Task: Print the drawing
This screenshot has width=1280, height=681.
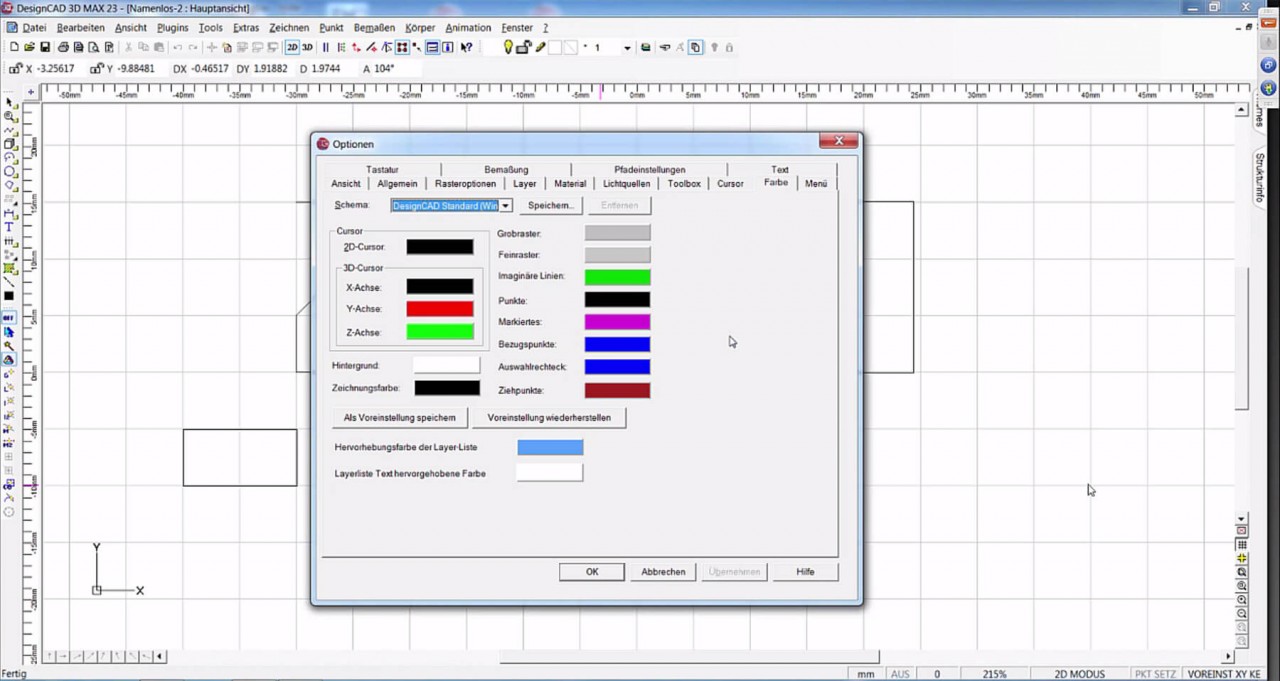Action: 63,48
